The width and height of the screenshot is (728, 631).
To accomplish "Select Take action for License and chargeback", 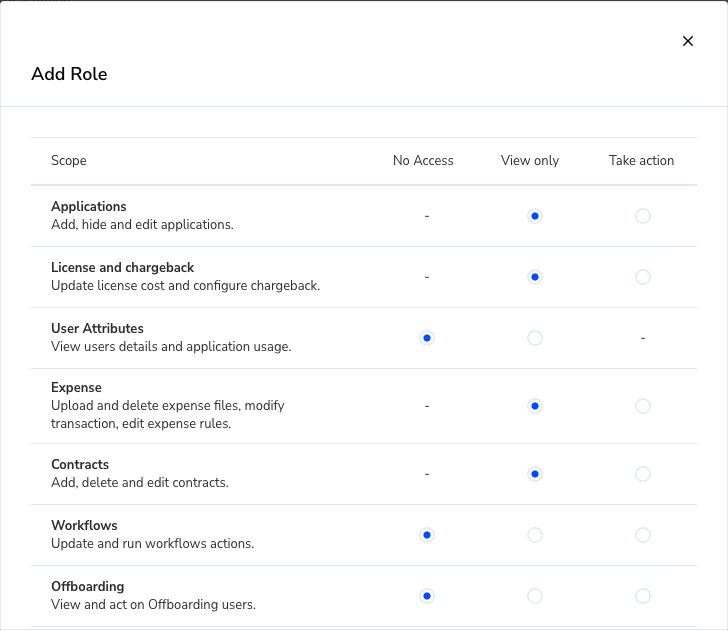I will 643,277.
